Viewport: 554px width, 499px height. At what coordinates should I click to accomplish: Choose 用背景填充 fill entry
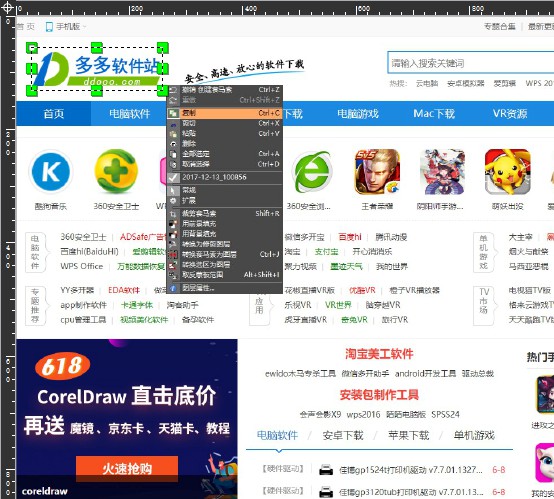click(224, 234)
